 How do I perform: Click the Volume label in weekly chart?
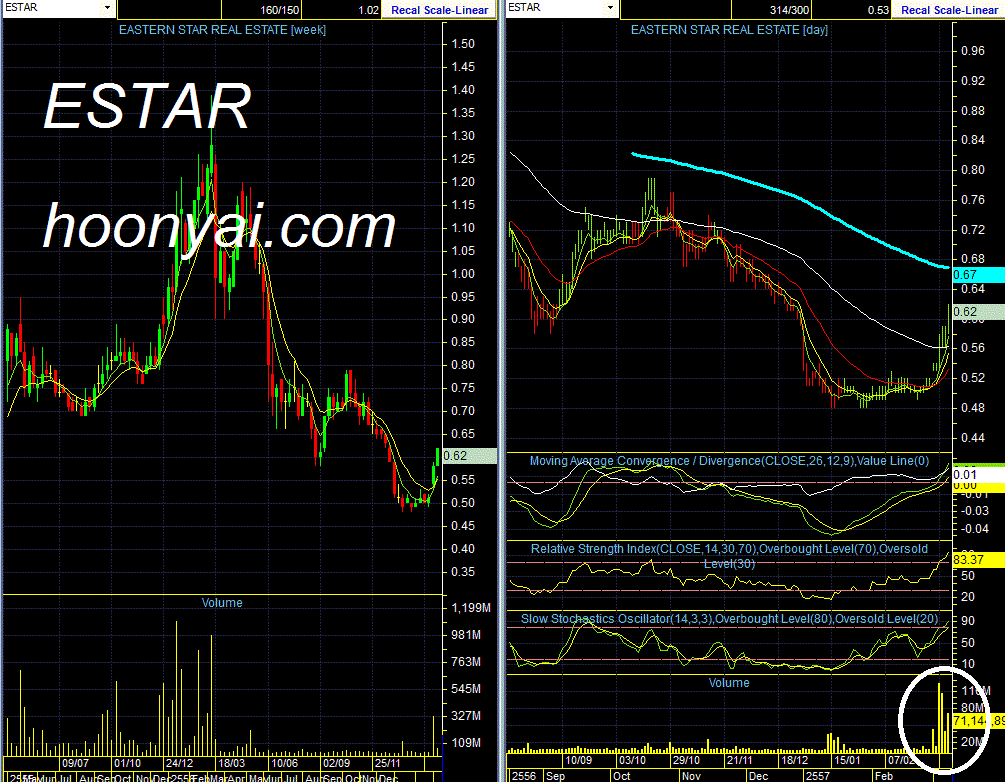pos(222,603)
